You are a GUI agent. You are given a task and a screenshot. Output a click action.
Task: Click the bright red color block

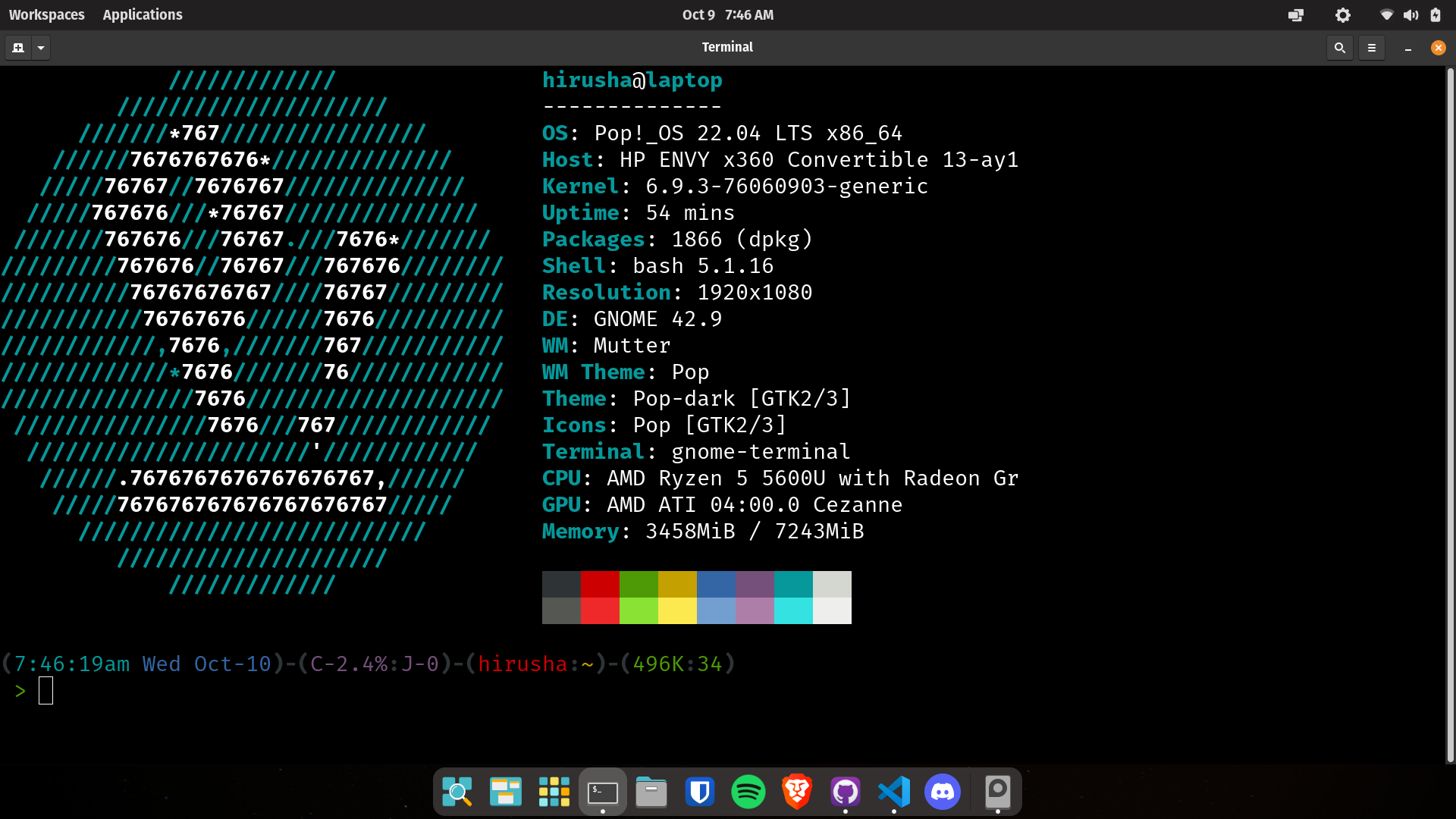(600, 610)
